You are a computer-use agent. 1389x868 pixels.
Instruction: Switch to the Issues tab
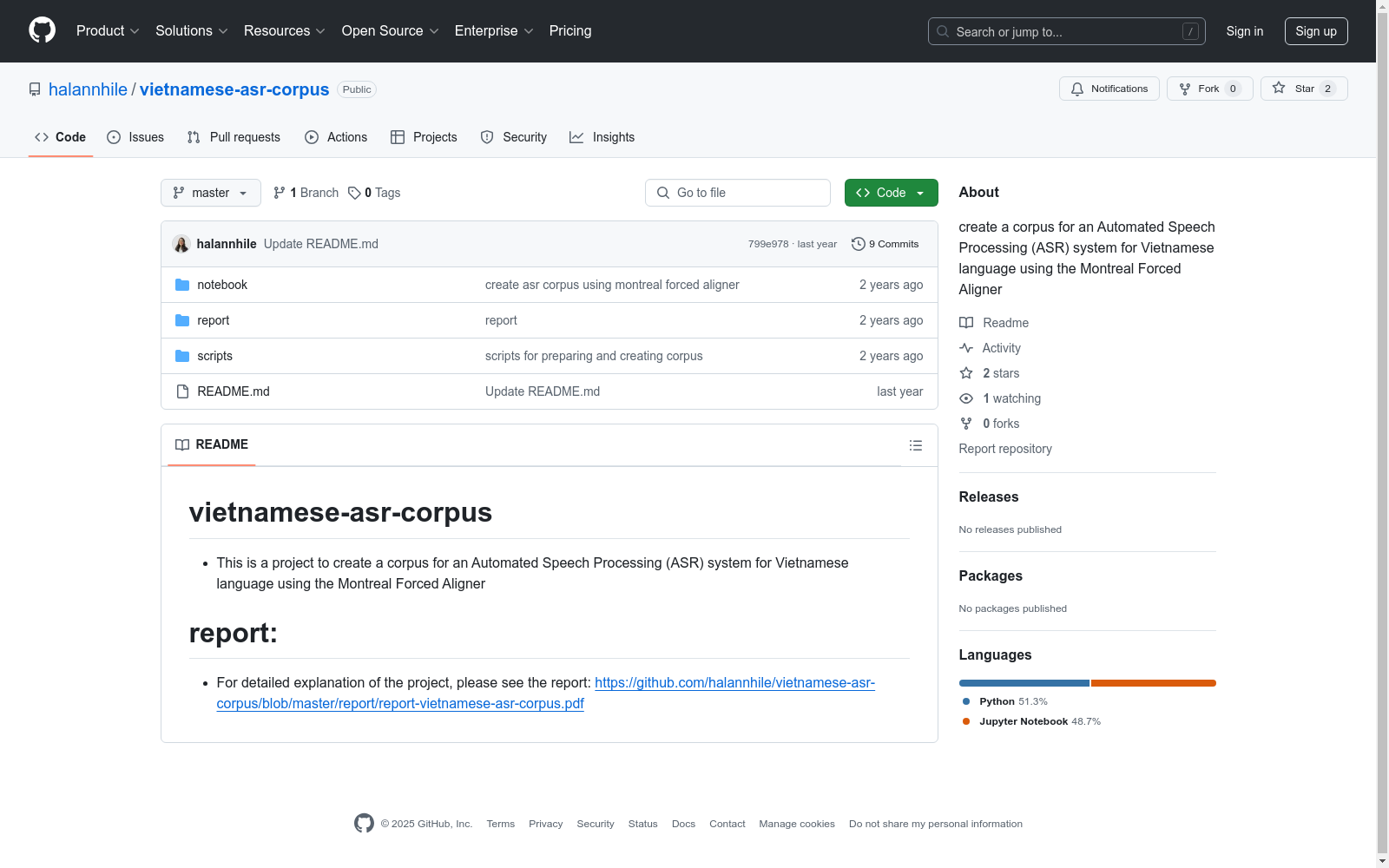click(x=135, y=137)
